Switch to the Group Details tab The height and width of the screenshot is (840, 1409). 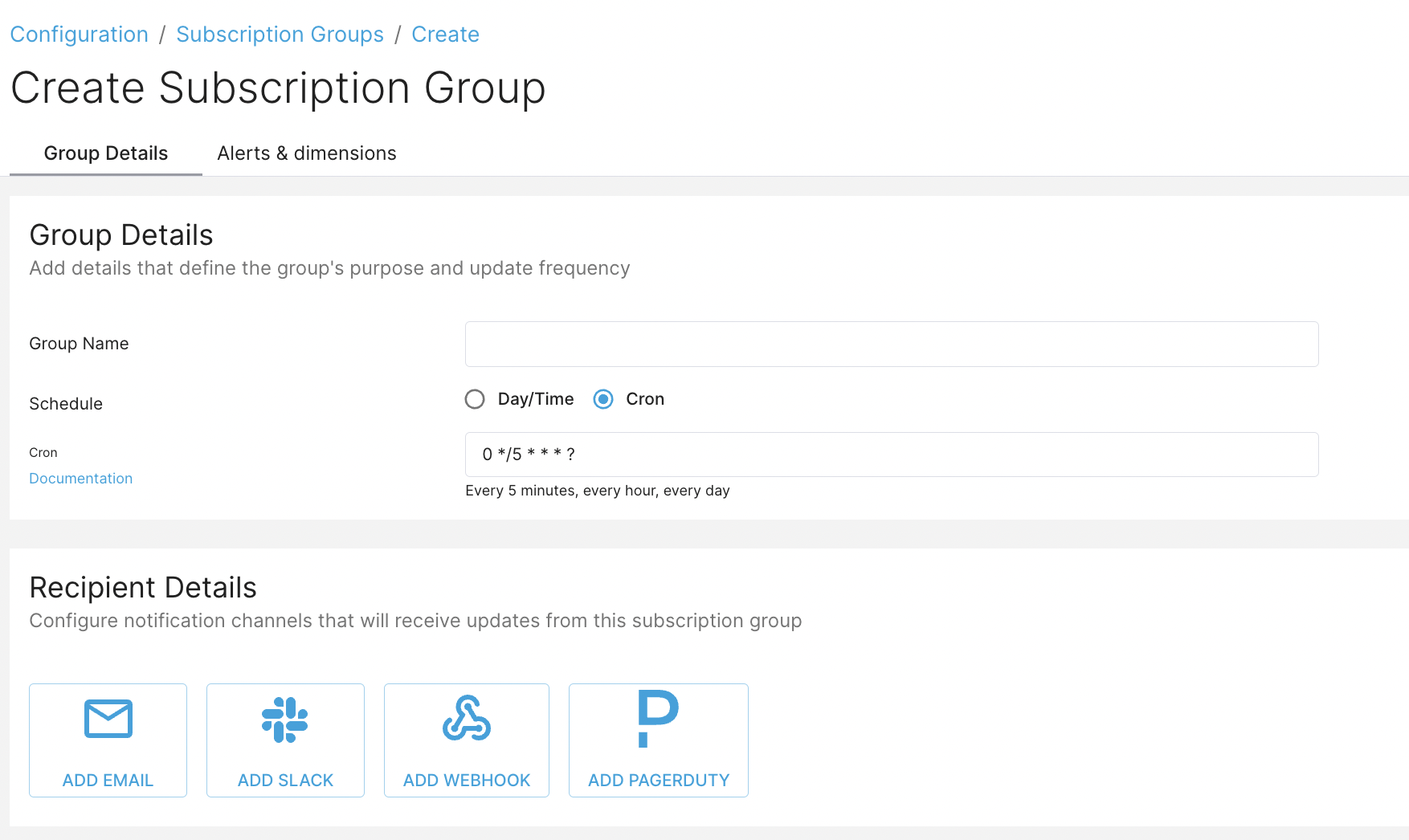[x=106, y=153]
